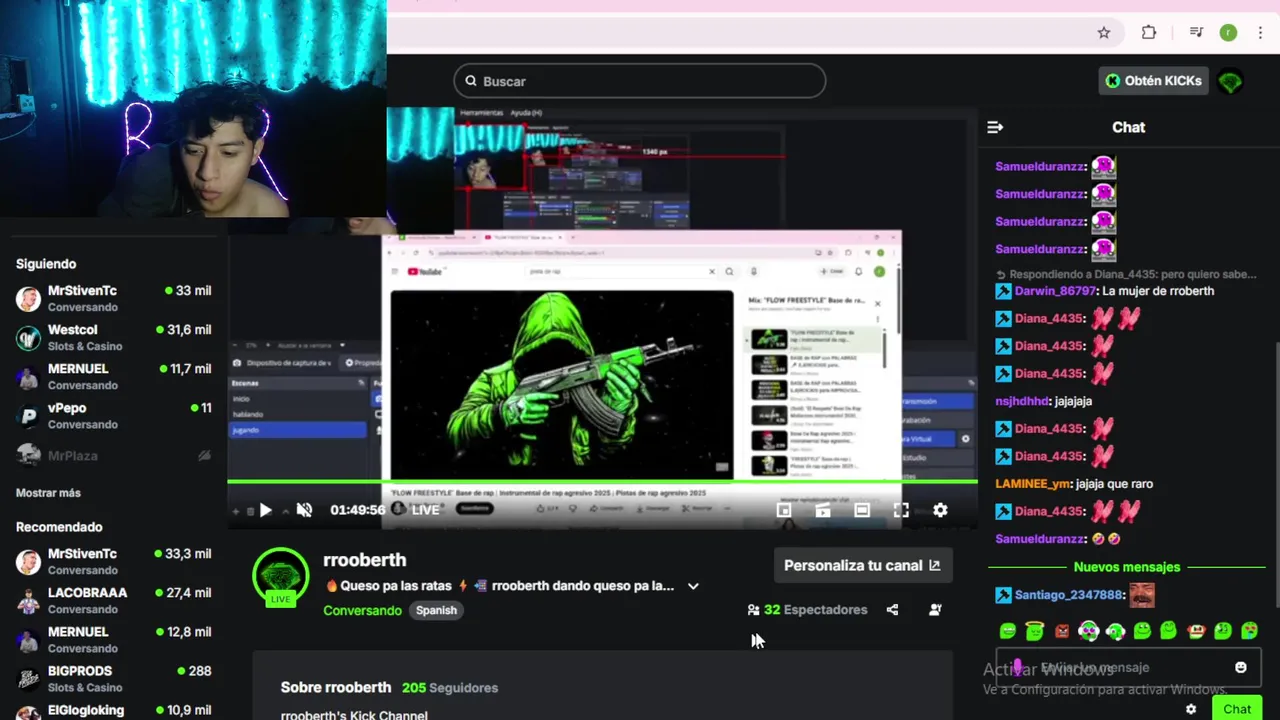Open LACOBRAAA recommended channel
This screenshot has height=720, width=1280.
tap(113, 601)
